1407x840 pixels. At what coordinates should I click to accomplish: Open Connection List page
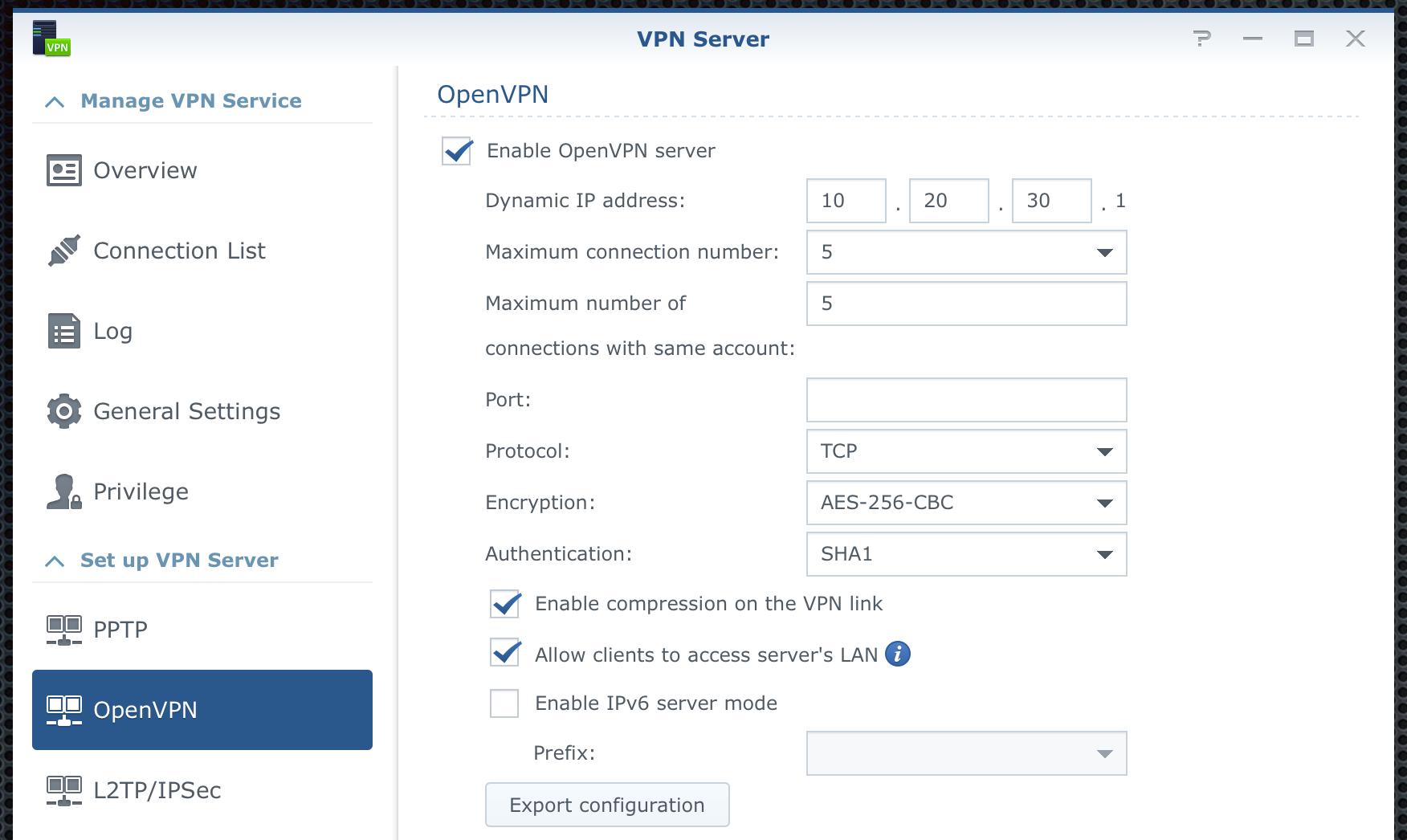coord(202,251)
